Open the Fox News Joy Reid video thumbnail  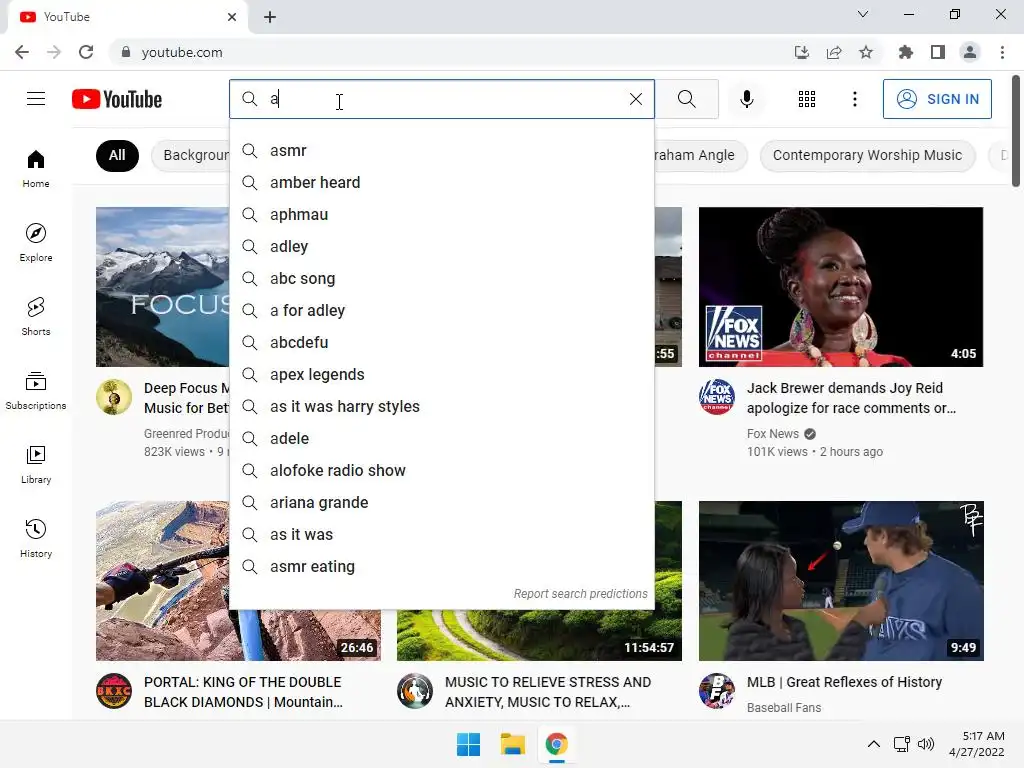[x=840, y=287]
